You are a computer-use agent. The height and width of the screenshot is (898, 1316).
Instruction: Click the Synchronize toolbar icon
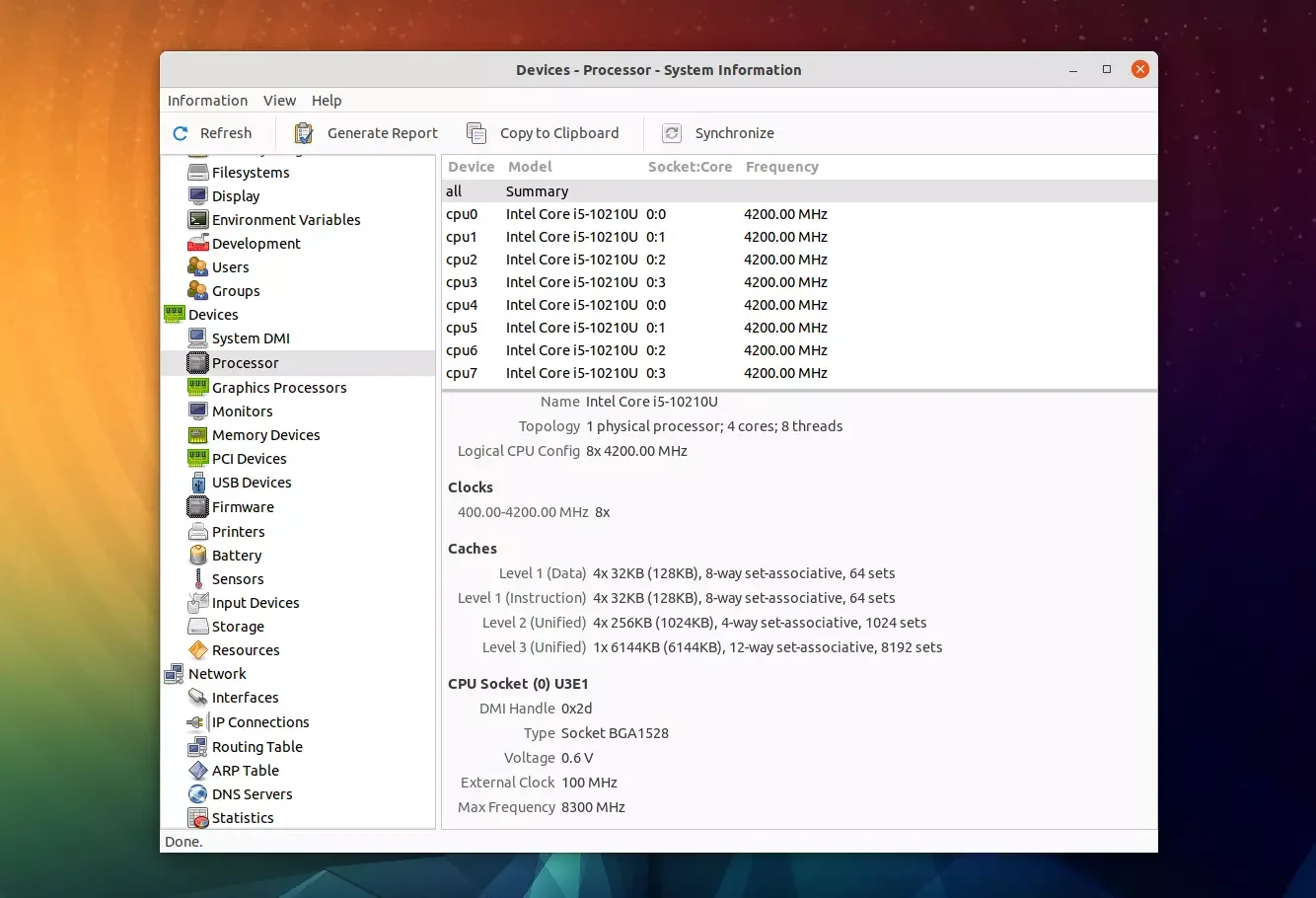click(672, 133)
